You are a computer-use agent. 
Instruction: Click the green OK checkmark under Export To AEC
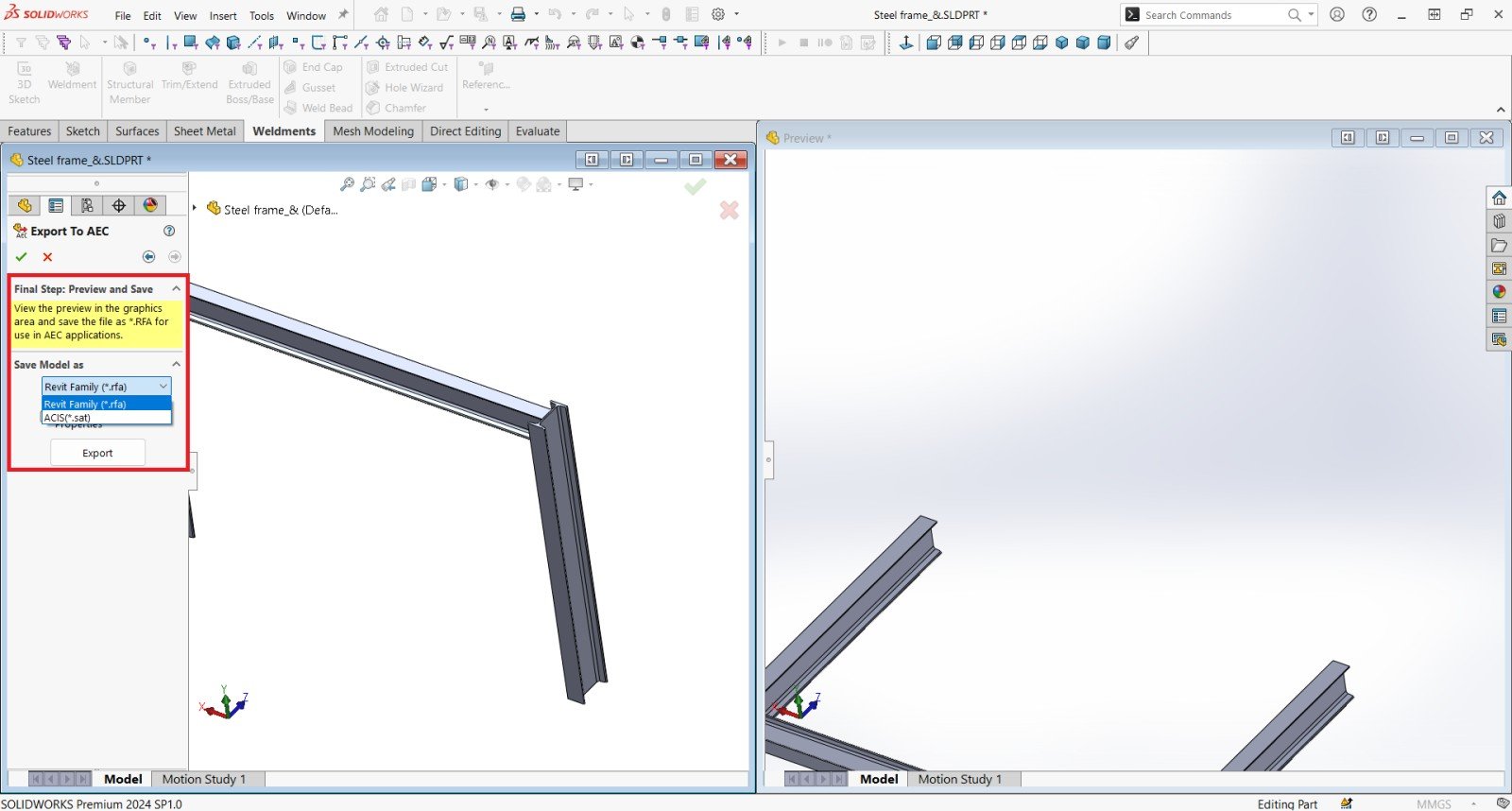pyautogui.click(x=22, y=257)
